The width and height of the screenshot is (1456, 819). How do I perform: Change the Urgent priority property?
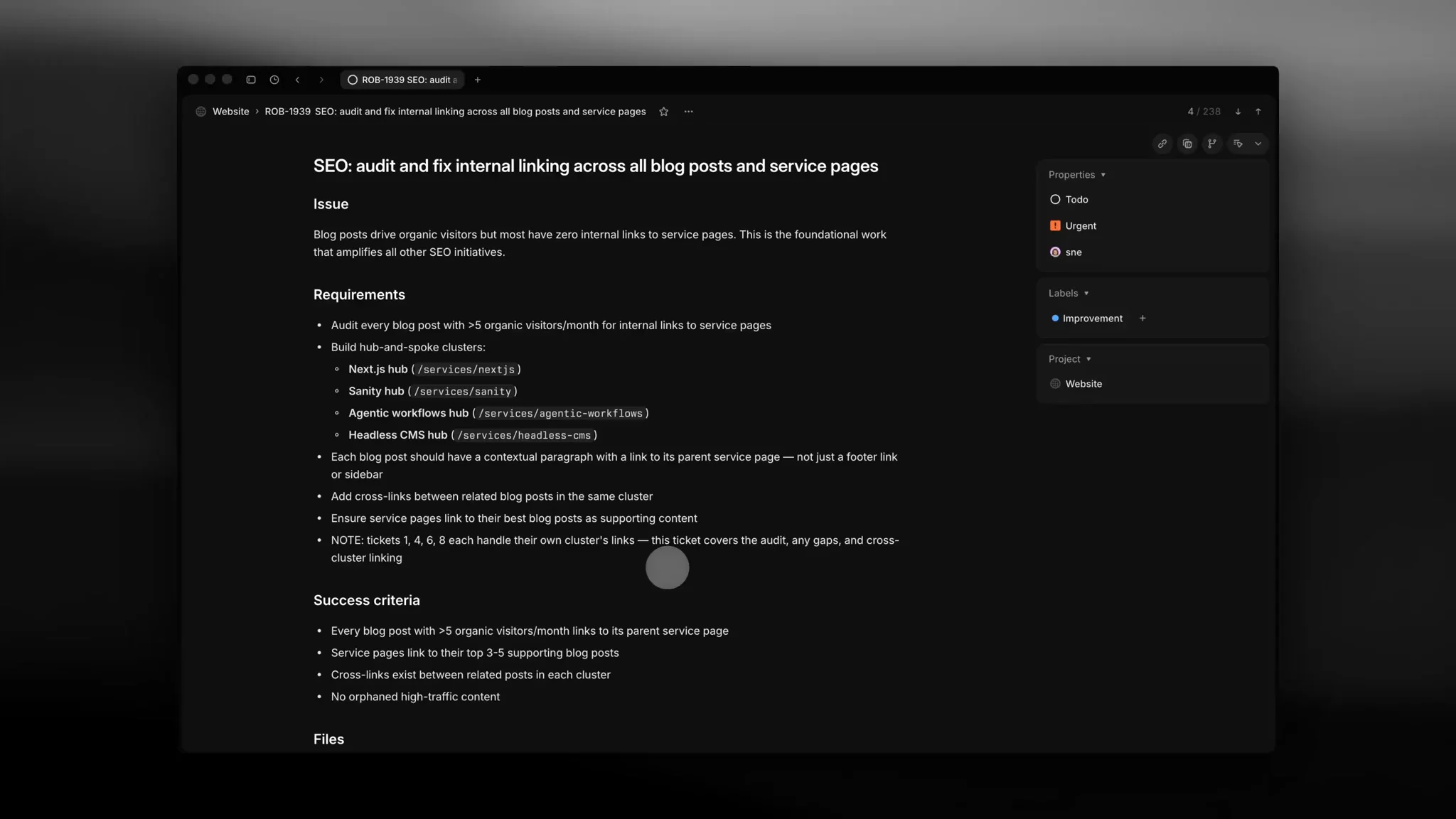tap(1080, 226)
